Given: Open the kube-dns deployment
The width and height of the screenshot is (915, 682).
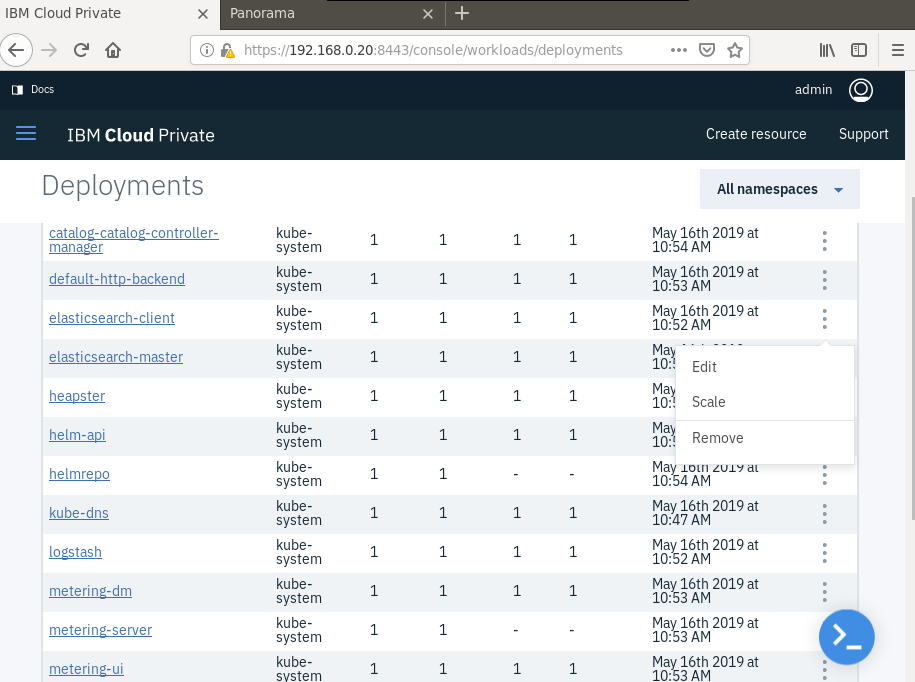Looking at the screenshot, I should coord(79,513).
